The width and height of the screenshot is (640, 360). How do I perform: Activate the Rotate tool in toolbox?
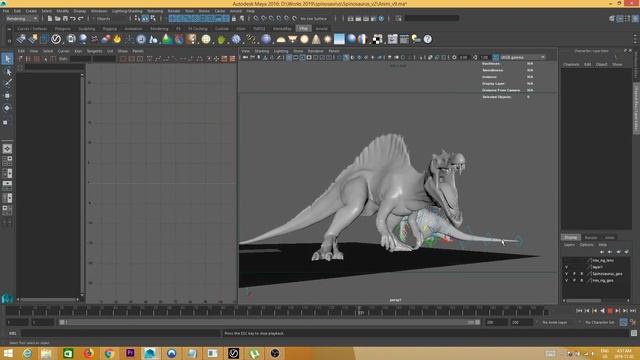coord(7,108)
